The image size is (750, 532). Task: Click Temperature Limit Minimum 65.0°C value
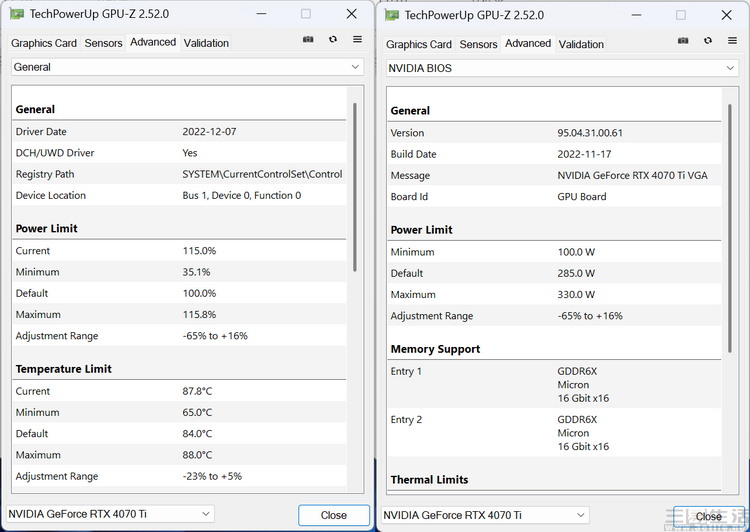pos(197,412)
